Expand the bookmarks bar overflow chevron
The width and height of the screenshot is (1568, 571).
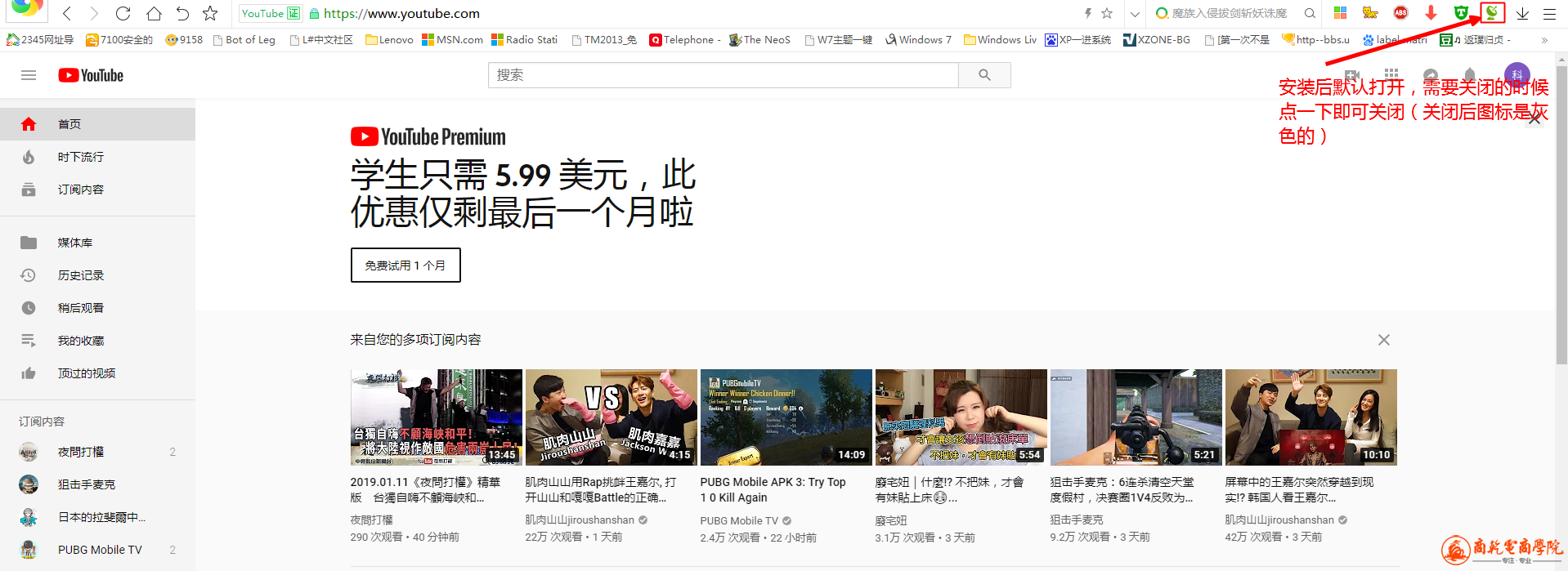pos(1544,39)
